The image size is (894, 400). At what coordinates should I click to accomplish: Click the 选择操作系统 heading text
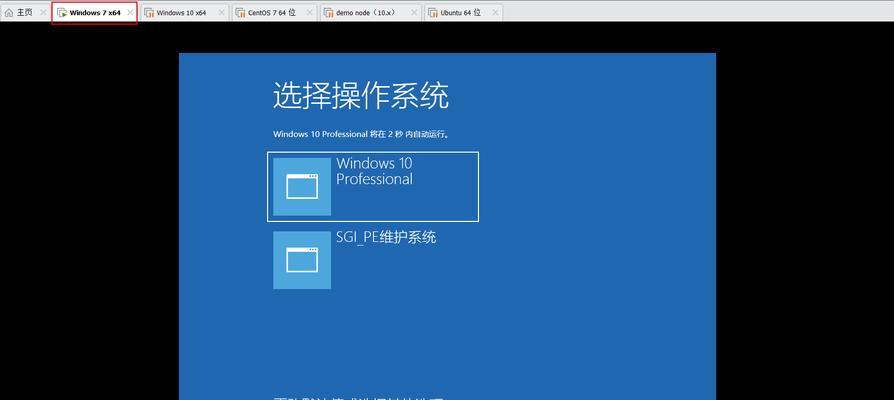[361, 95]
